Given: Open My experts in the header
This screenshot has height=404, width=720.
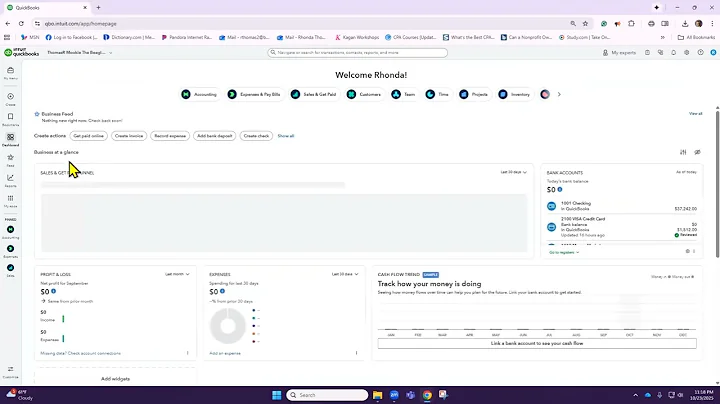Looking at the screenshot, I should click(x=619, y=53).
